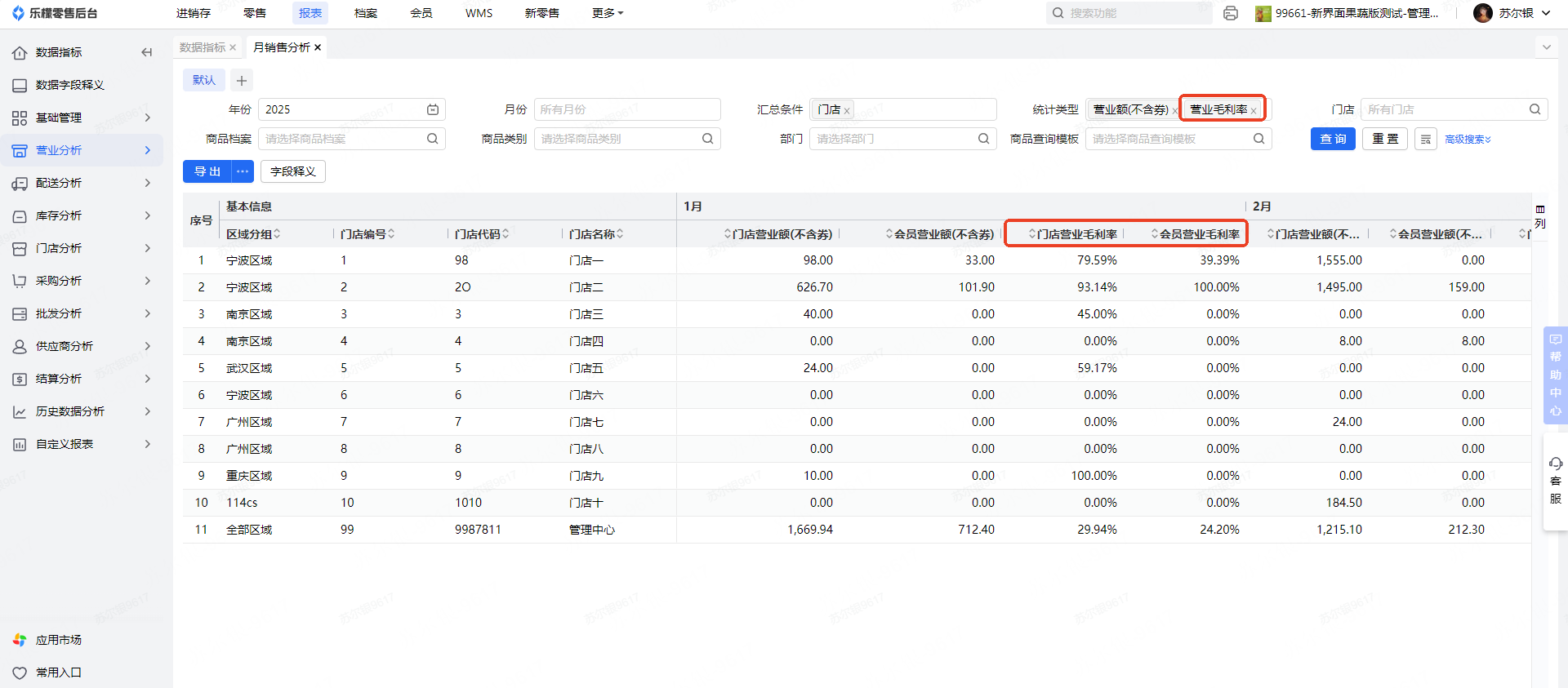
Task: Select the 报表 top menu
Action: 310,13
